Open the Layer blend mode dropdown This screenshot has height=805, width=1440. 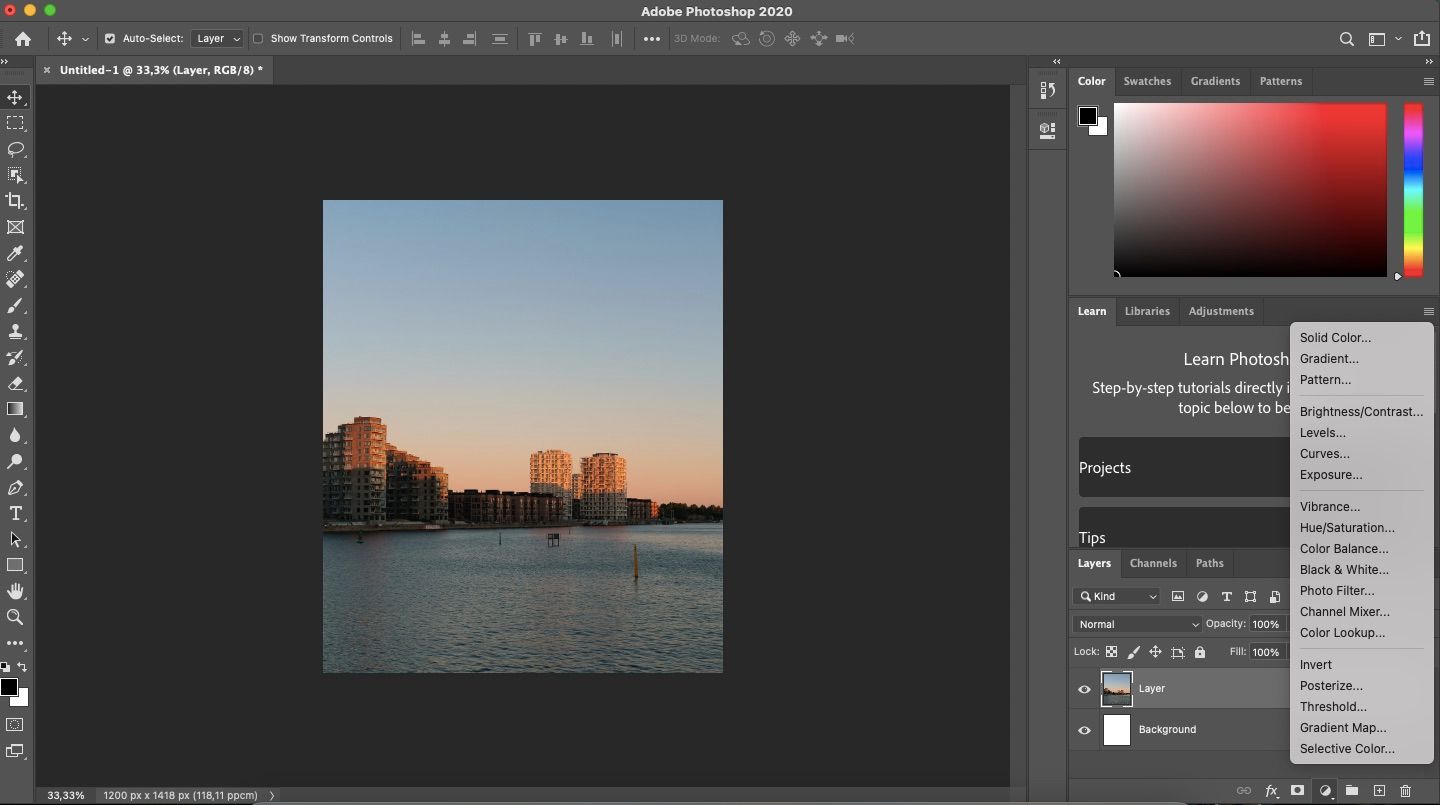pos(1137,624)
